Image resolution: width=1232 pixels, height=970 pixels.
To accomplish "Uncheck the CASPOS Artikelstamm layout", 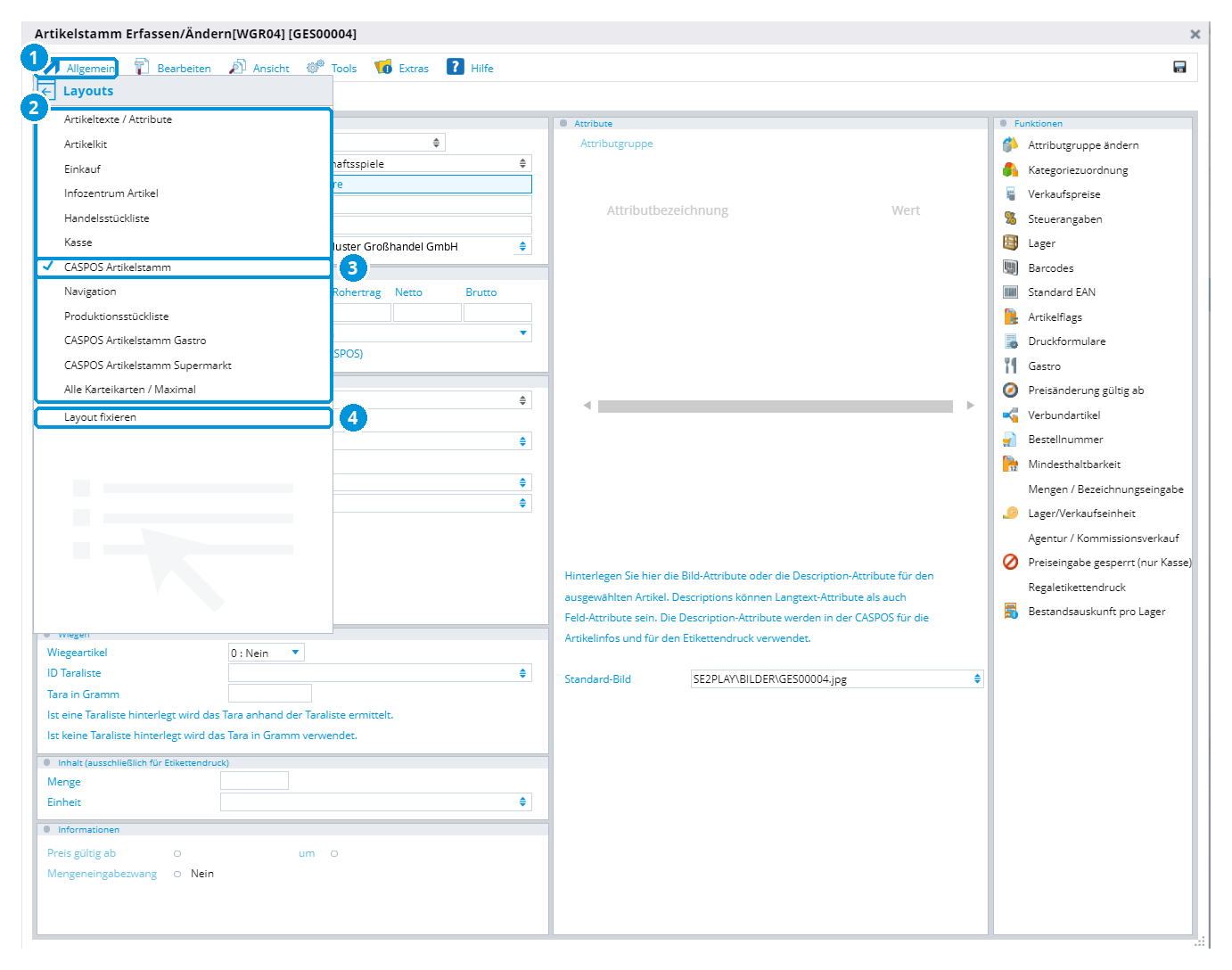I will tap(183, 267).
